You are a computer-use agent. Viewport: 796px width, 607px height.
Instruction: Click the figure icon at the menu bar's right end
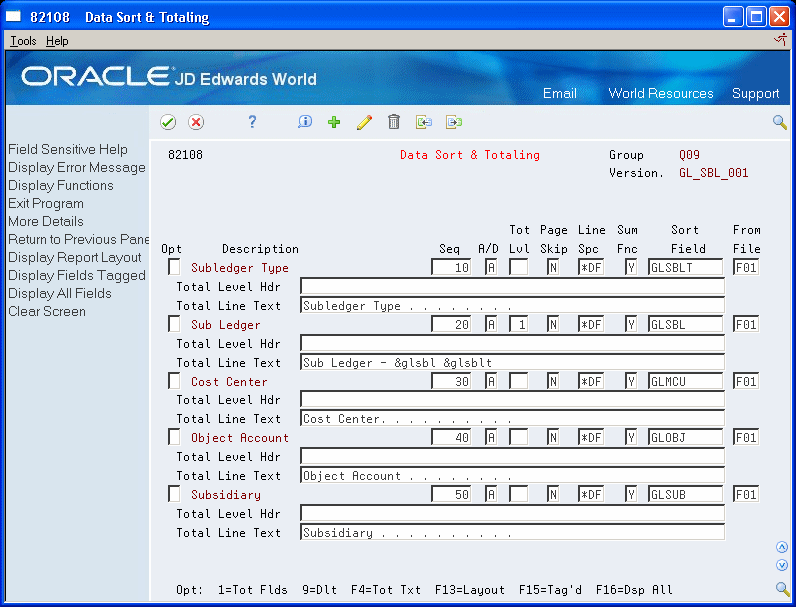pyautogui.click(x=780, y=40)
